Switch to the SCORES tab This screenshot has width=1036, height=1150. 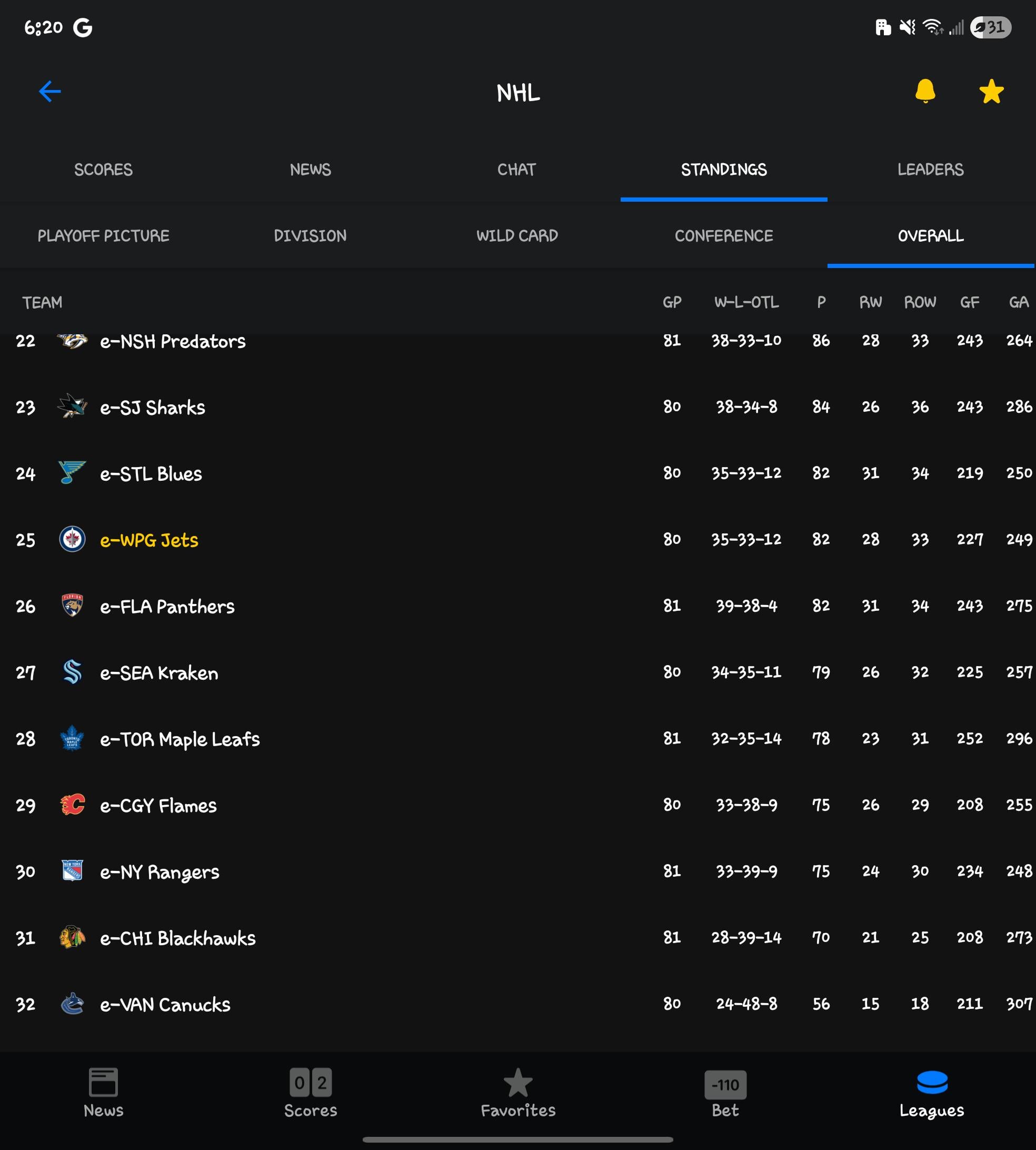tap(103, 169)
